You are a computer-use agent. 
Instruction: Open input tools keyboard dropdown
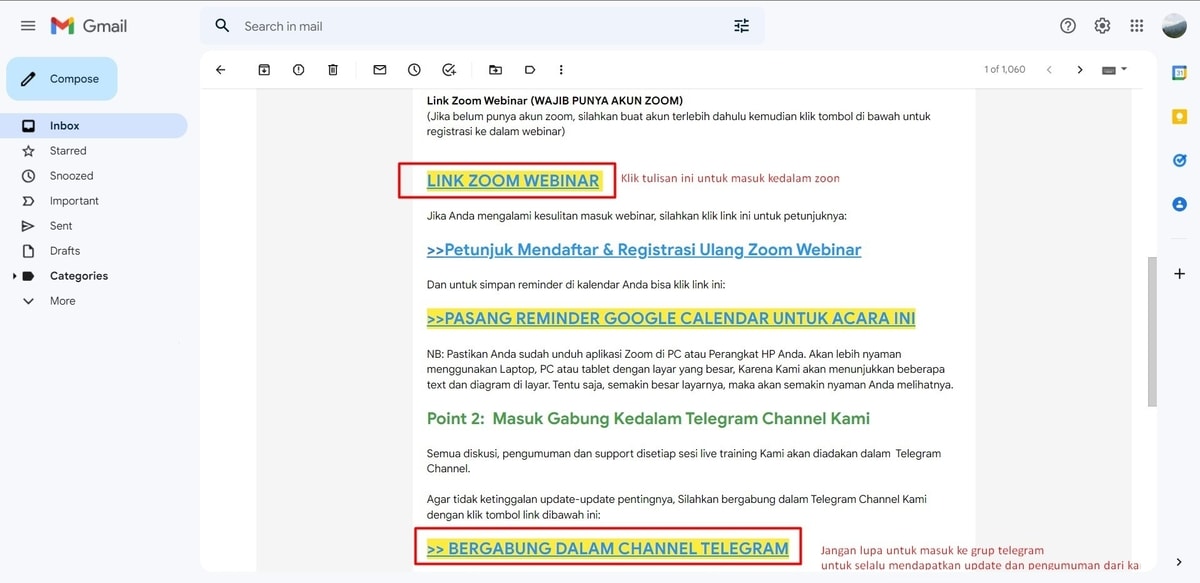1114,70
